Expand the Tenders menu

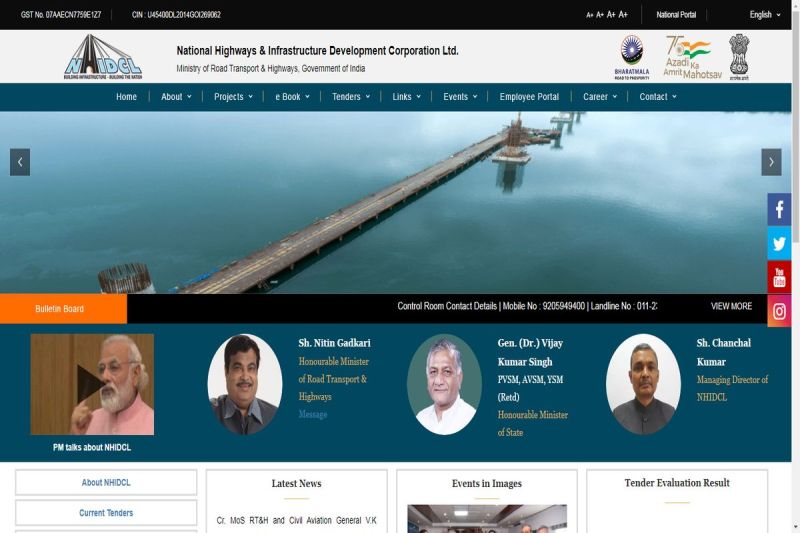click(351, 97)
